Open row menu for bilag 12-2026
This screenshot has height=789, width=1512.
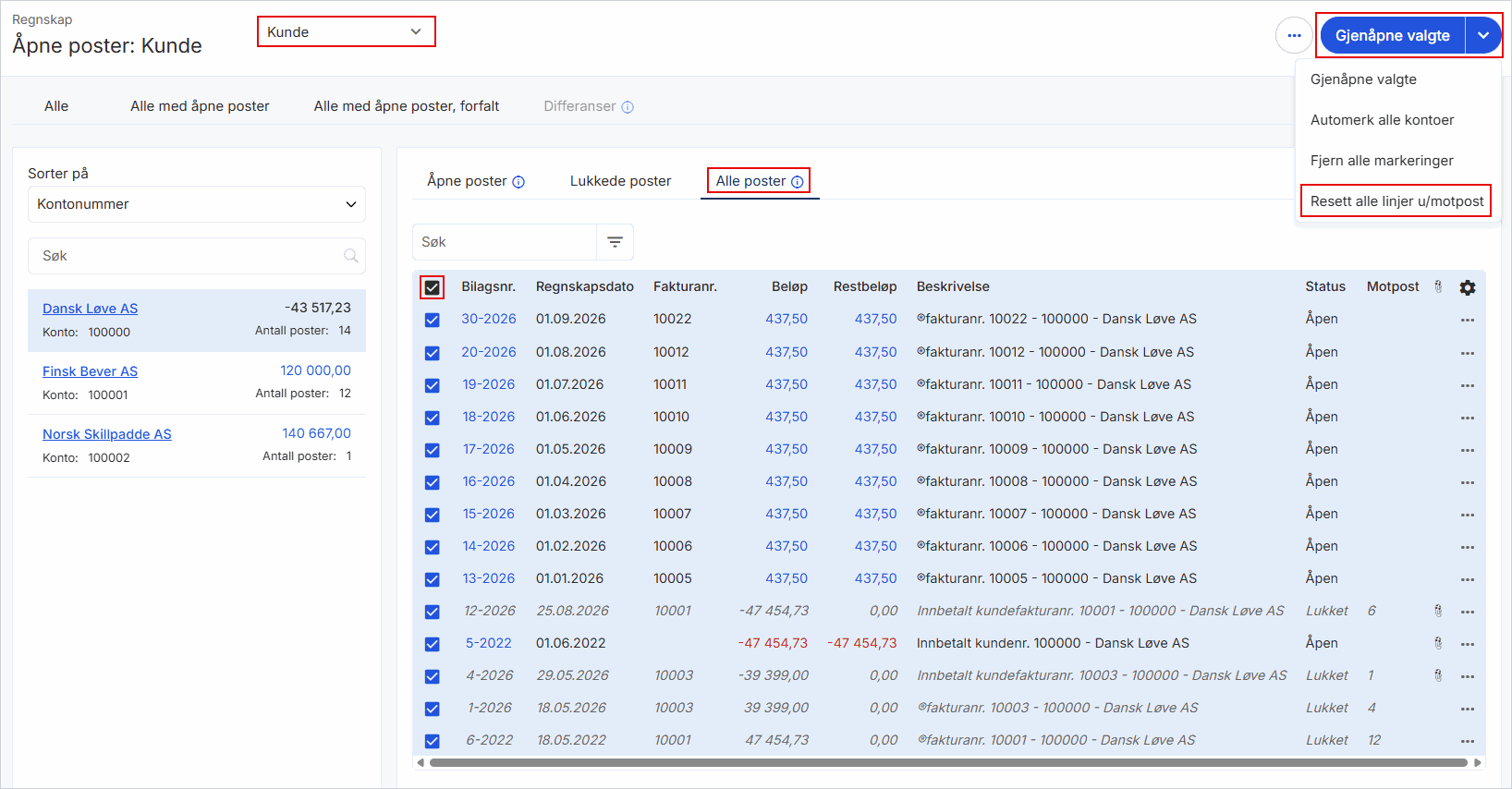pyautogui.click(x=1468, y=612)
